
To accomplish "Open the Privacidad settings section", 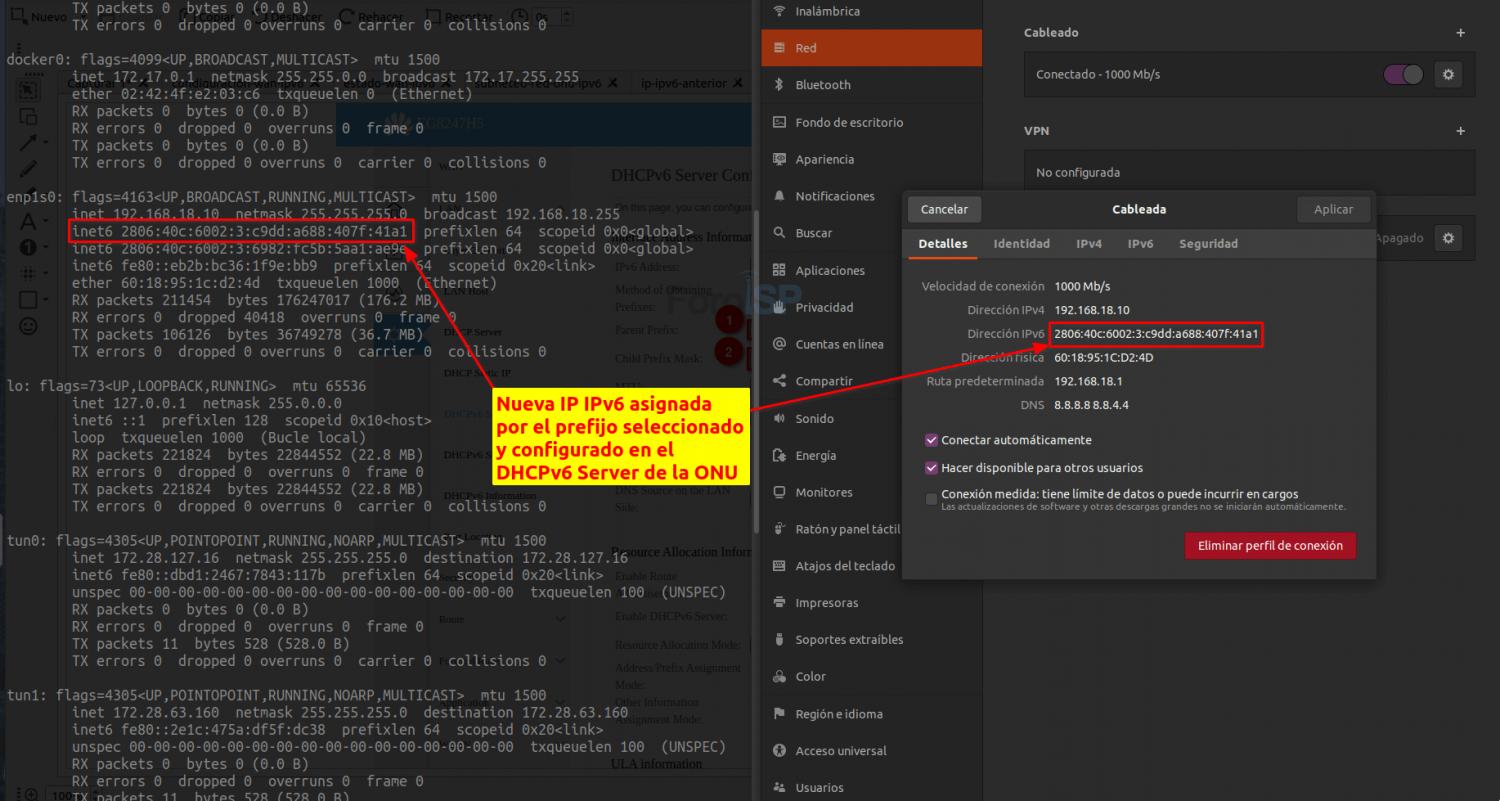I will tap(824, 307).
